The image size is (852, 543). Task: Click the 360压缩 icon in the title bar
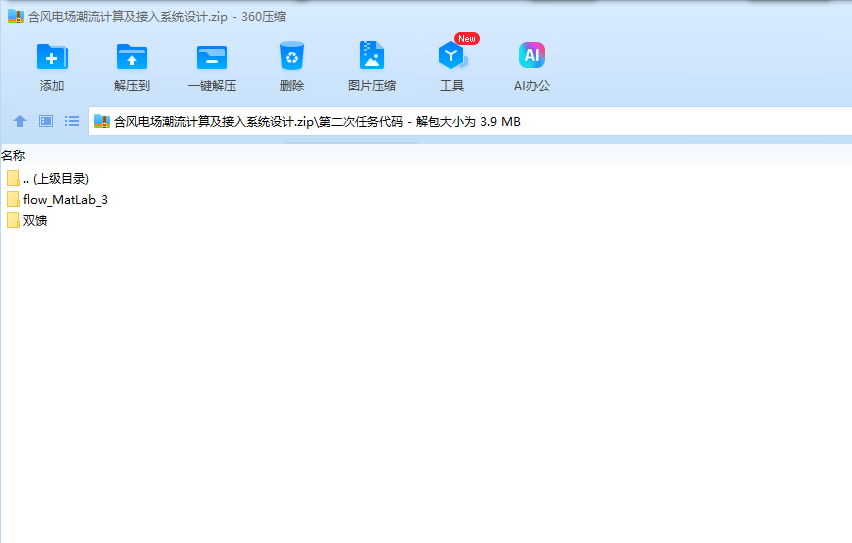pos(16,16)
